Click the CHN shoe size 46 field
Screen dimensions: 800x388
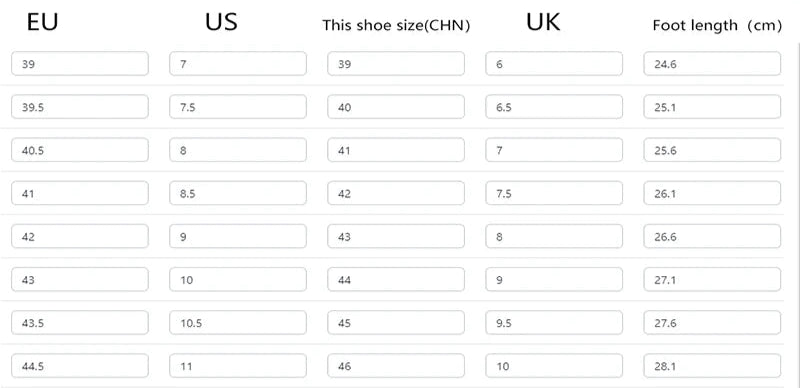[396, 366]
